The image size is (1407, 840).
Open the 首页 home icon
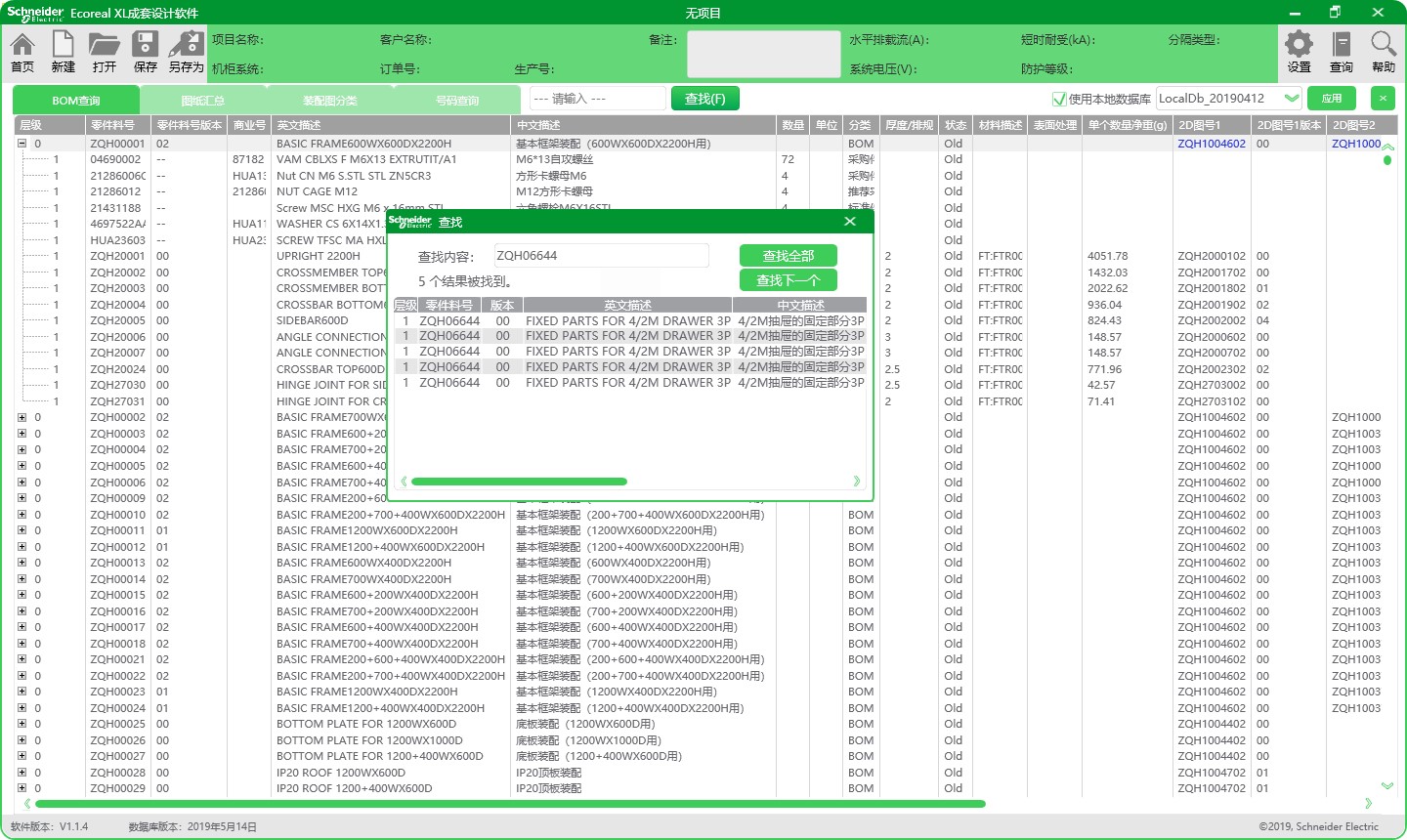(x=22, y=52)
